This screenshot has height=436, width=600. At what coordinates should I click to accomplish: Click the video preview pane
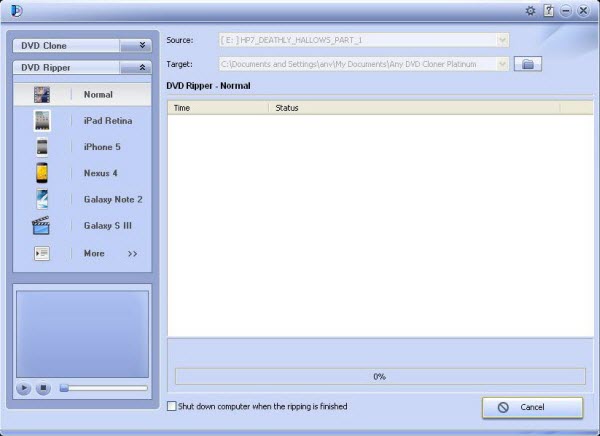(82, 334)
